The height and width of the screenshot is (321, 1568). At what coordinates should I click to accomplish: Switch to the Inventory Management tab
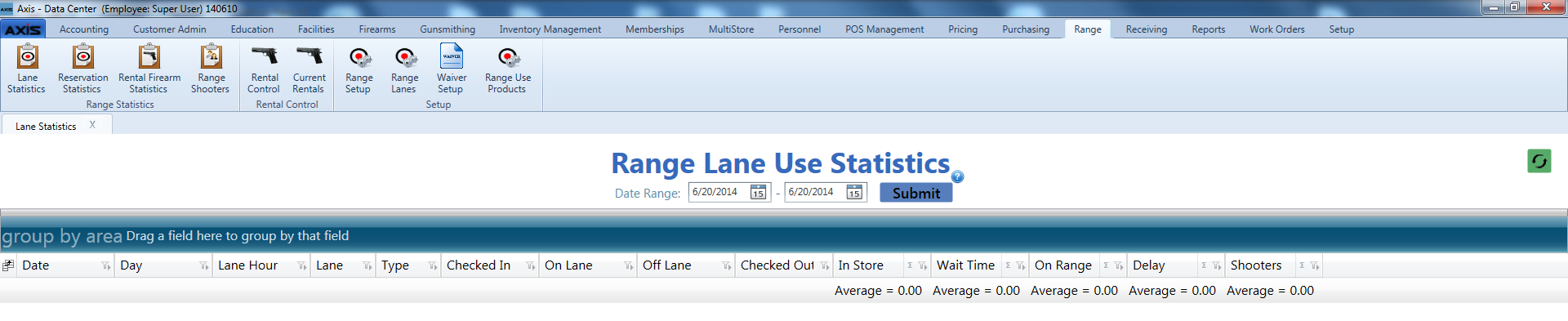(550, 29)
